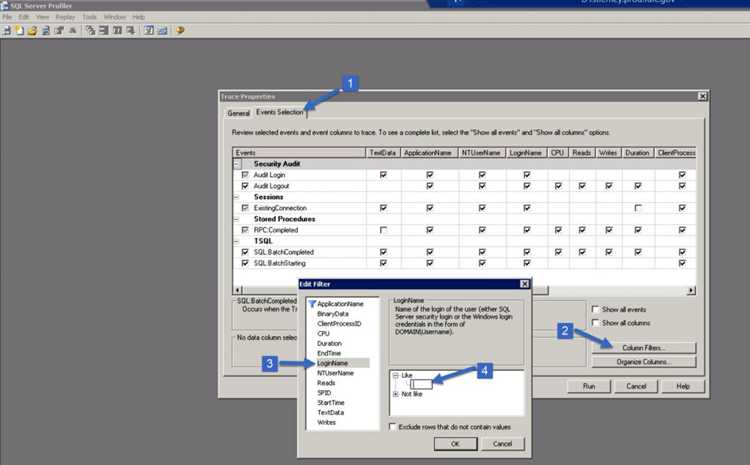Close the Edit Filter dialog with X
The width and height of the screenshot is (750, 465).
pos(526,285)
